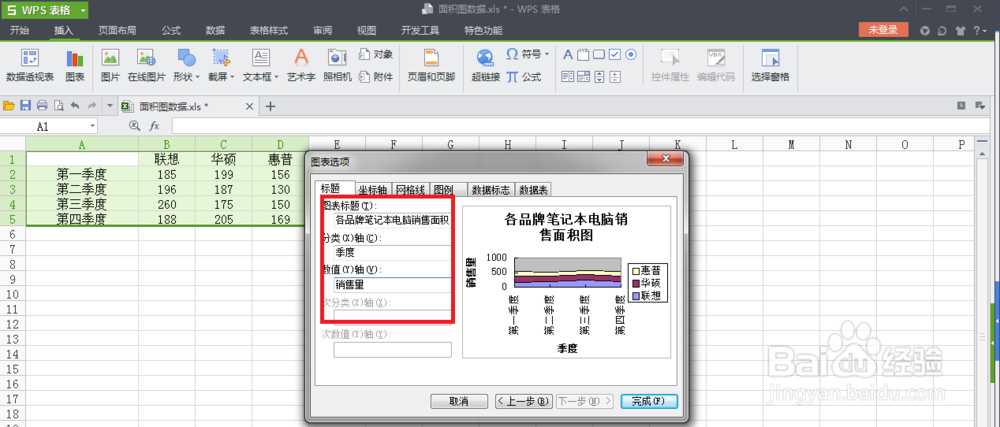
Task: Insert WordArt with 艺术字
Action: [x=301, y=66]
